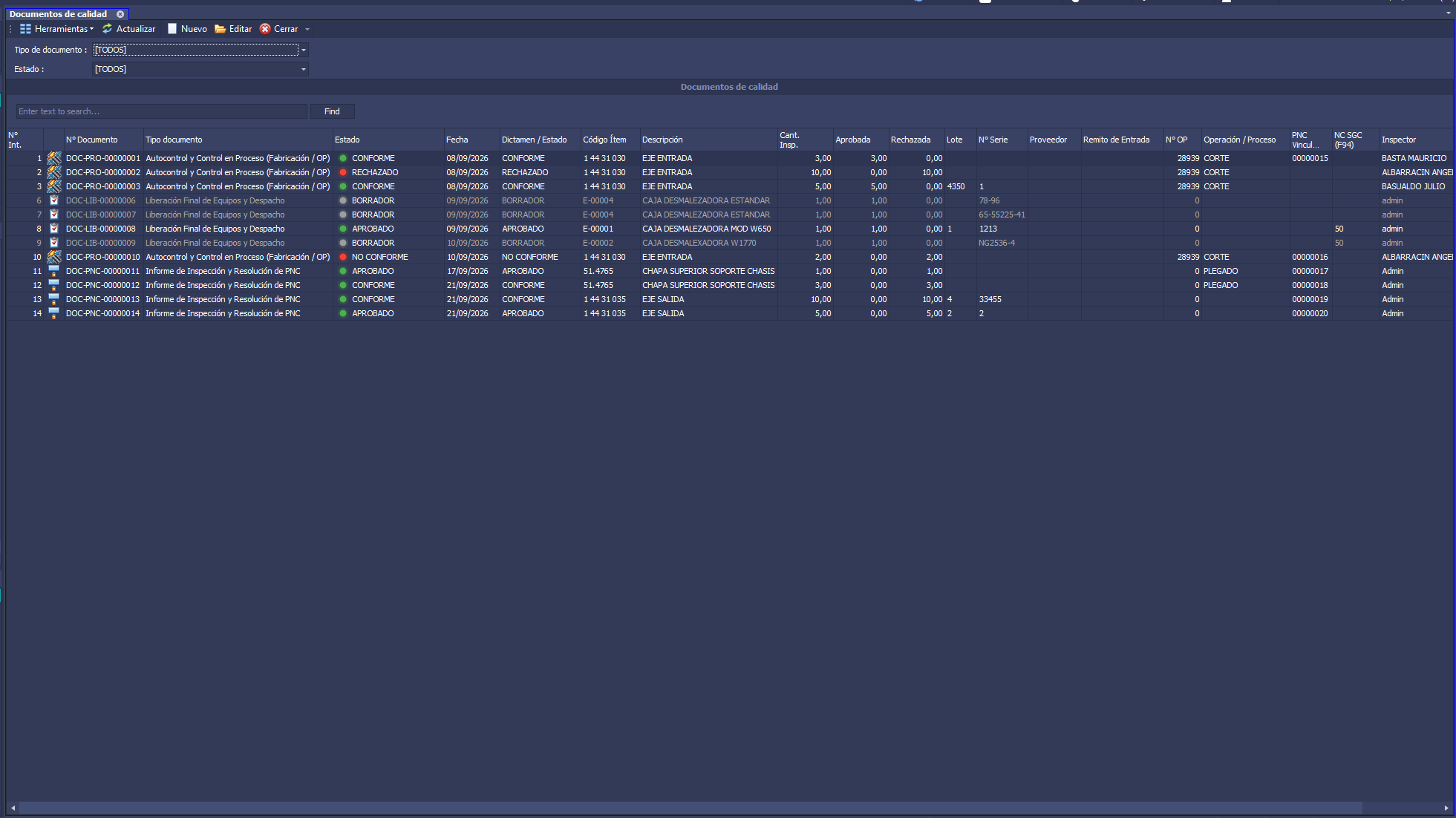Click the CHAPA SUPERIOR SOPORTE CHASIS cell in row 11
The height and width of the screenshot is (818, 1456).
[708, 271]
